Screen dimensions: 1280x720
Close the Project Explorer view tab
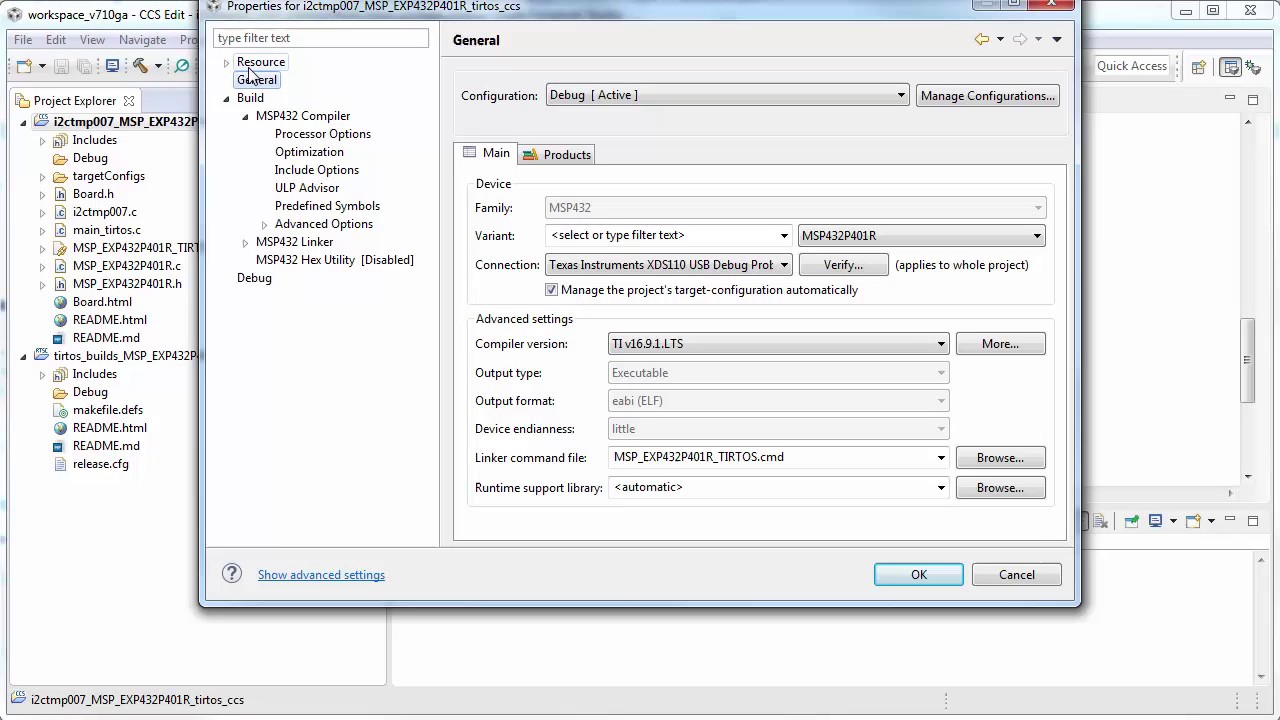pos(129,101)
